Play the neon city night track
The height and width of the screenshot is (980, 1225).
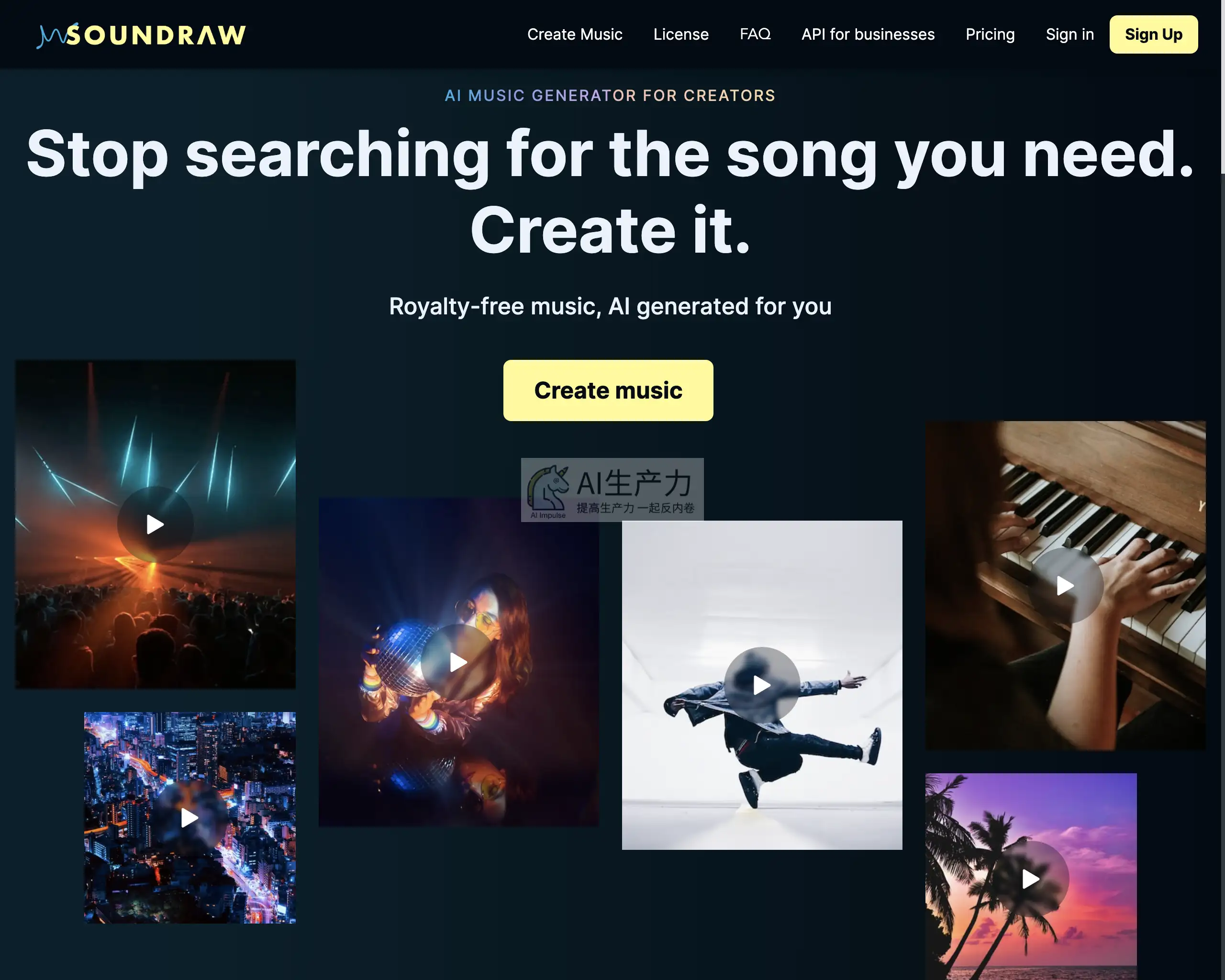click(x=190, y=818)
